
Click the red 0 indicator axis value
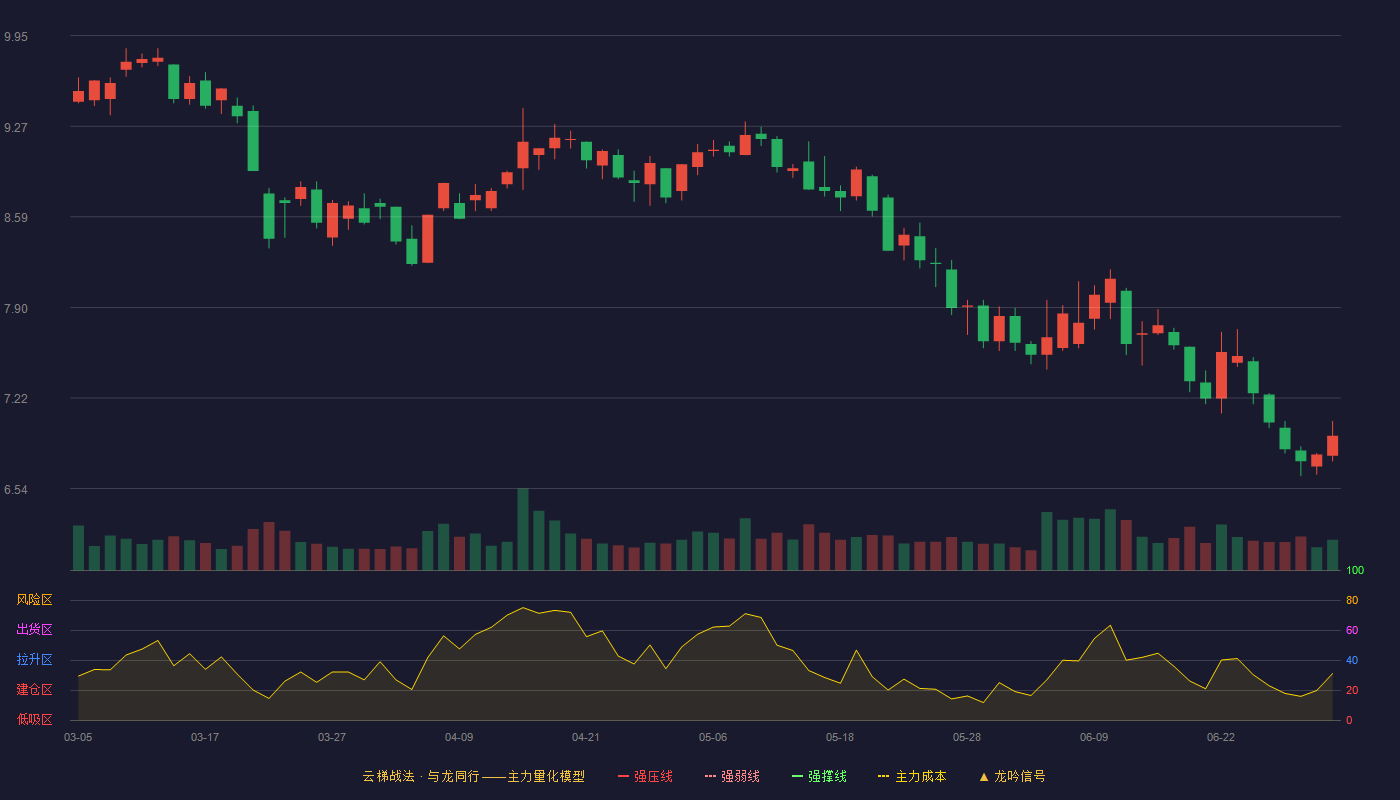1349,720
